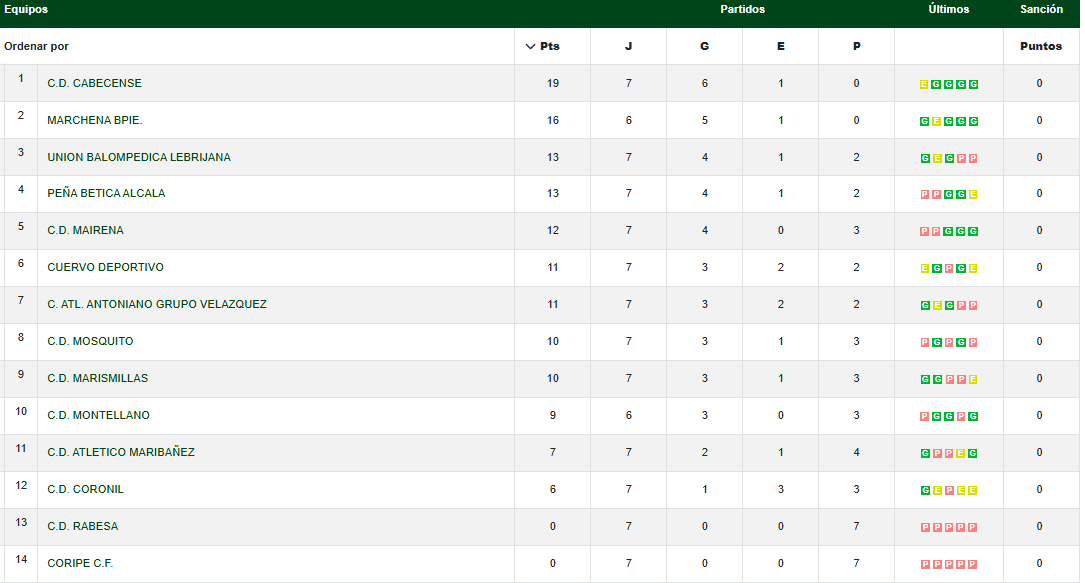Open C.D. Cabecense team link

coord(94,84)
